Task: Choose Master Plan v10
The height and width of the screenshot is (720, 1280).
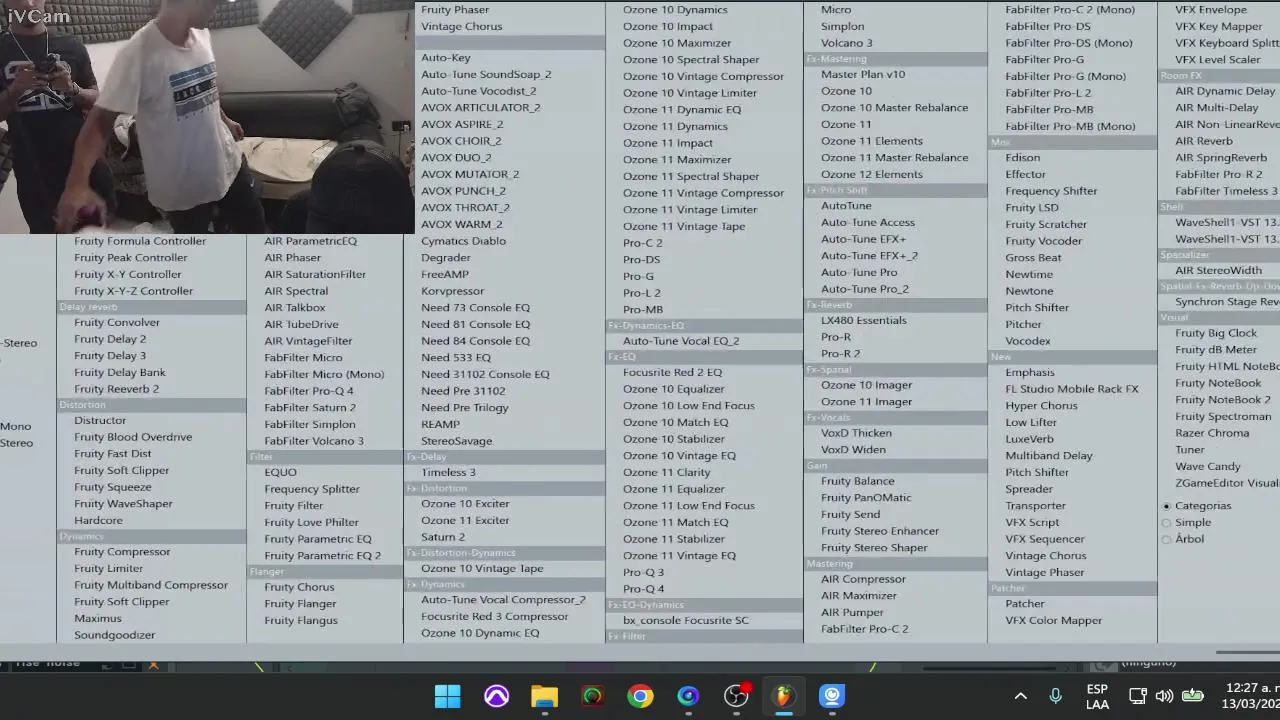Action: click(863, 74)
